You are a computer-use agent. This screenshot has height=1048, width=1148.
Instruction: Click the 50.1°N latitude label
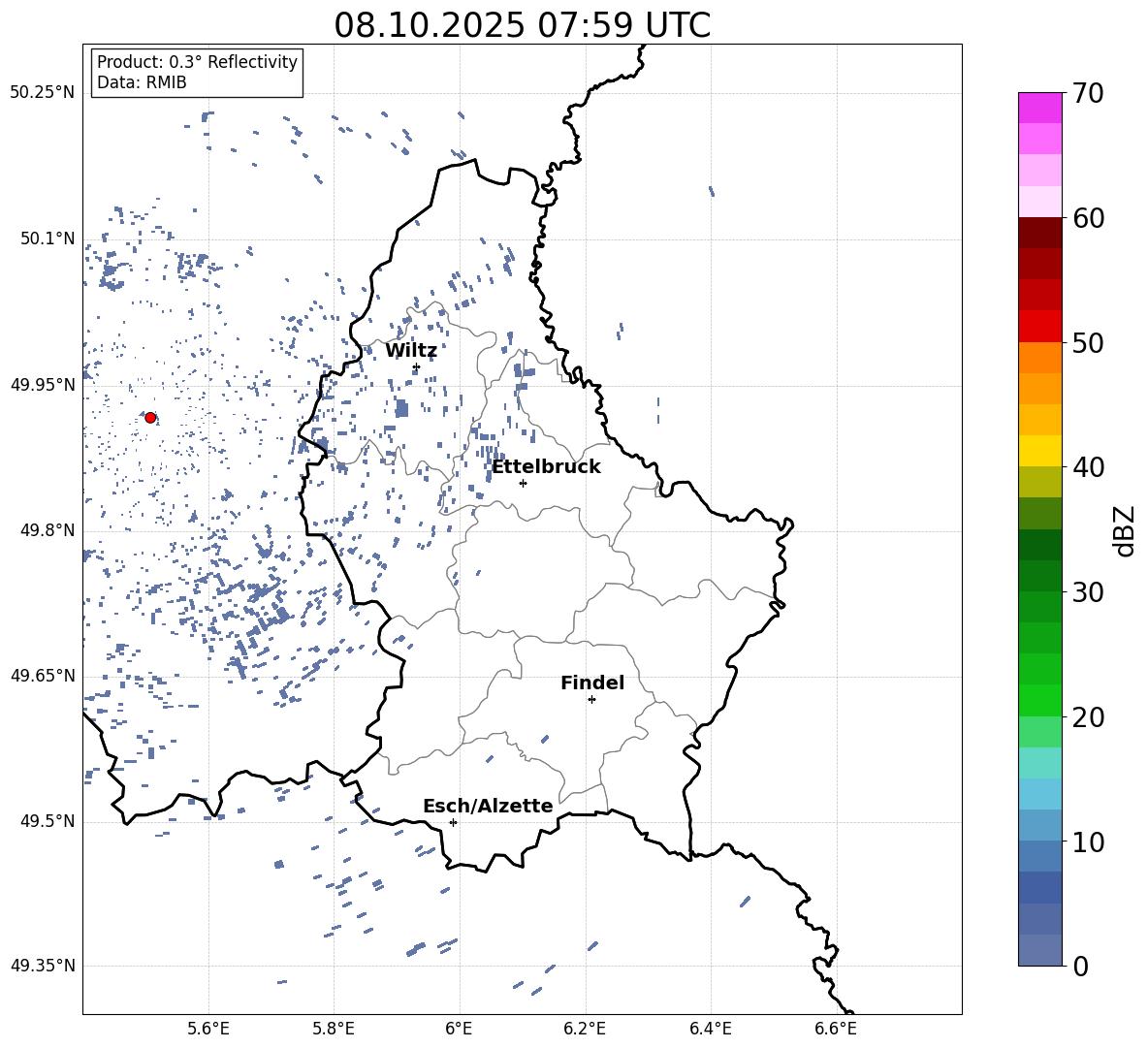point(47,238)
